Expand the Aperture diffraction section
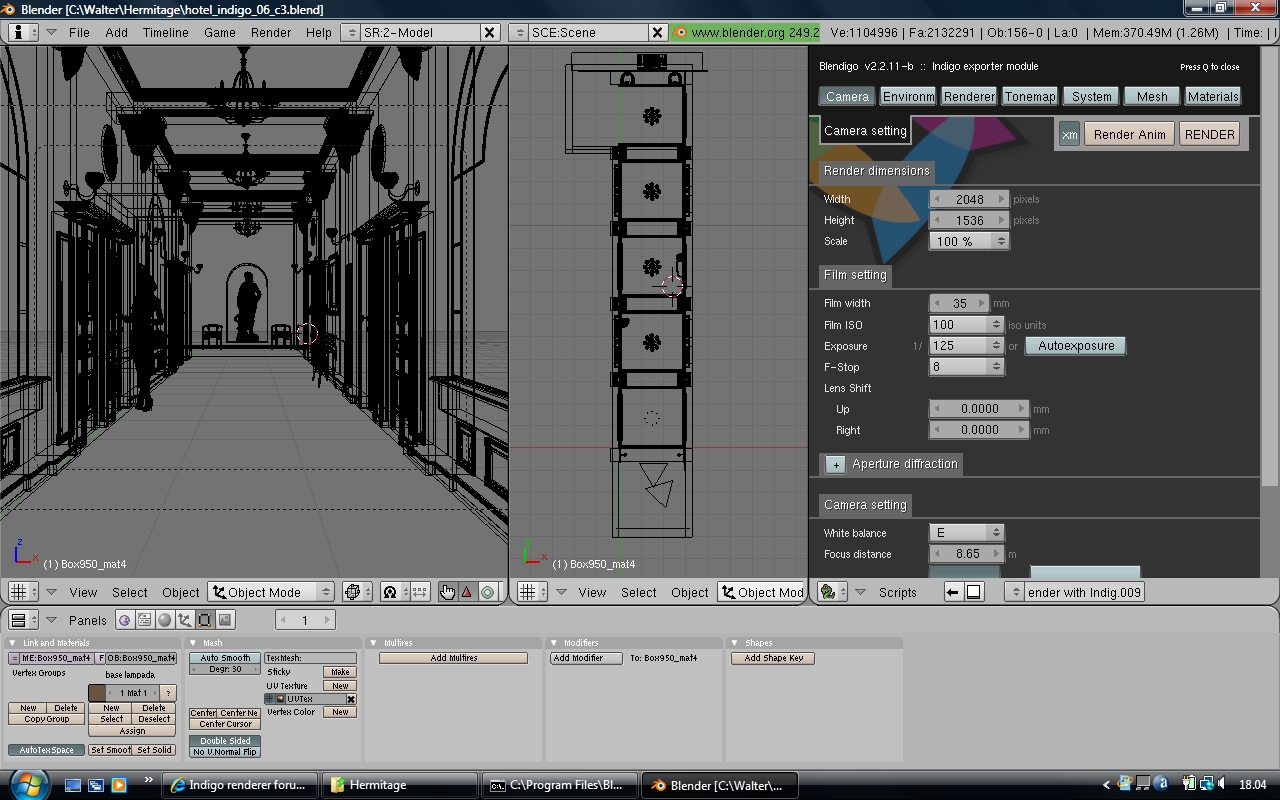 [836, 465]
